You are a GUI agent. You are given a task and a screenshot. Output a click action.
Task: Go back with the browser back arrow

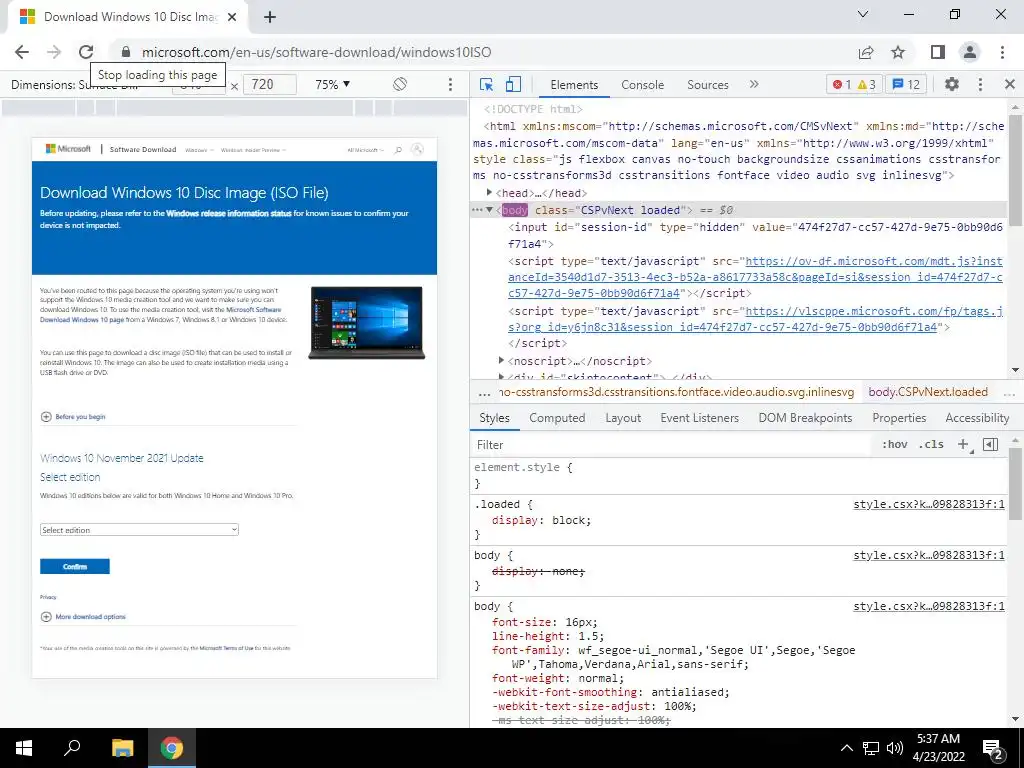(22, 52)
